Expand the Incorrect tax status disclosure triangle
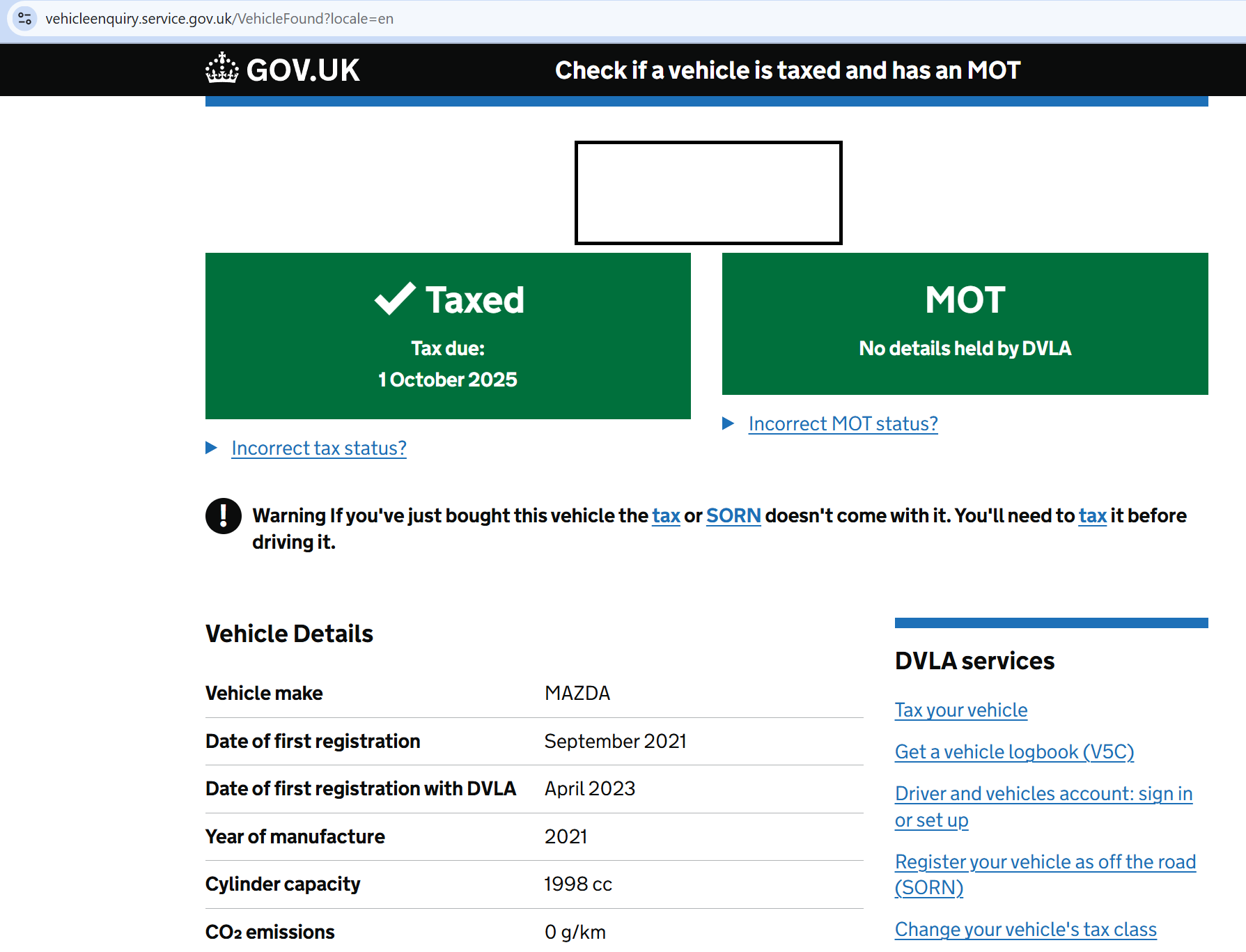 212,448
